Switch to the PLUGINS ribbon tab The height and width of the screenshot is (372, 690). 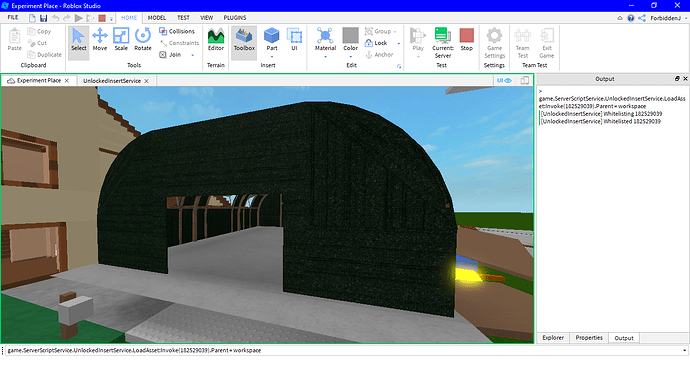tap(235, 18)
